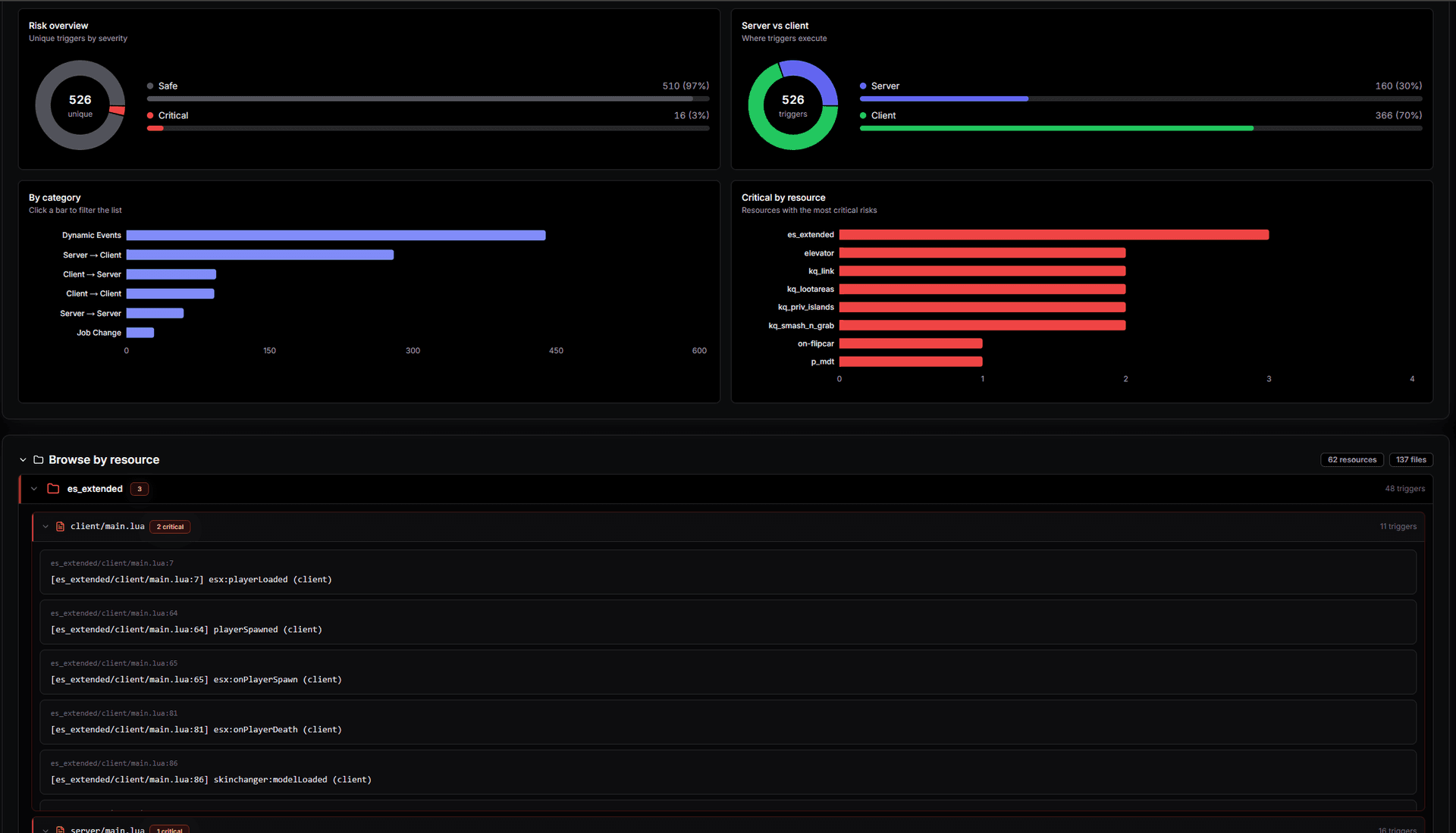
Task: Open the esx:onPlayerDeath trigger entry
Action: point(728,722)
